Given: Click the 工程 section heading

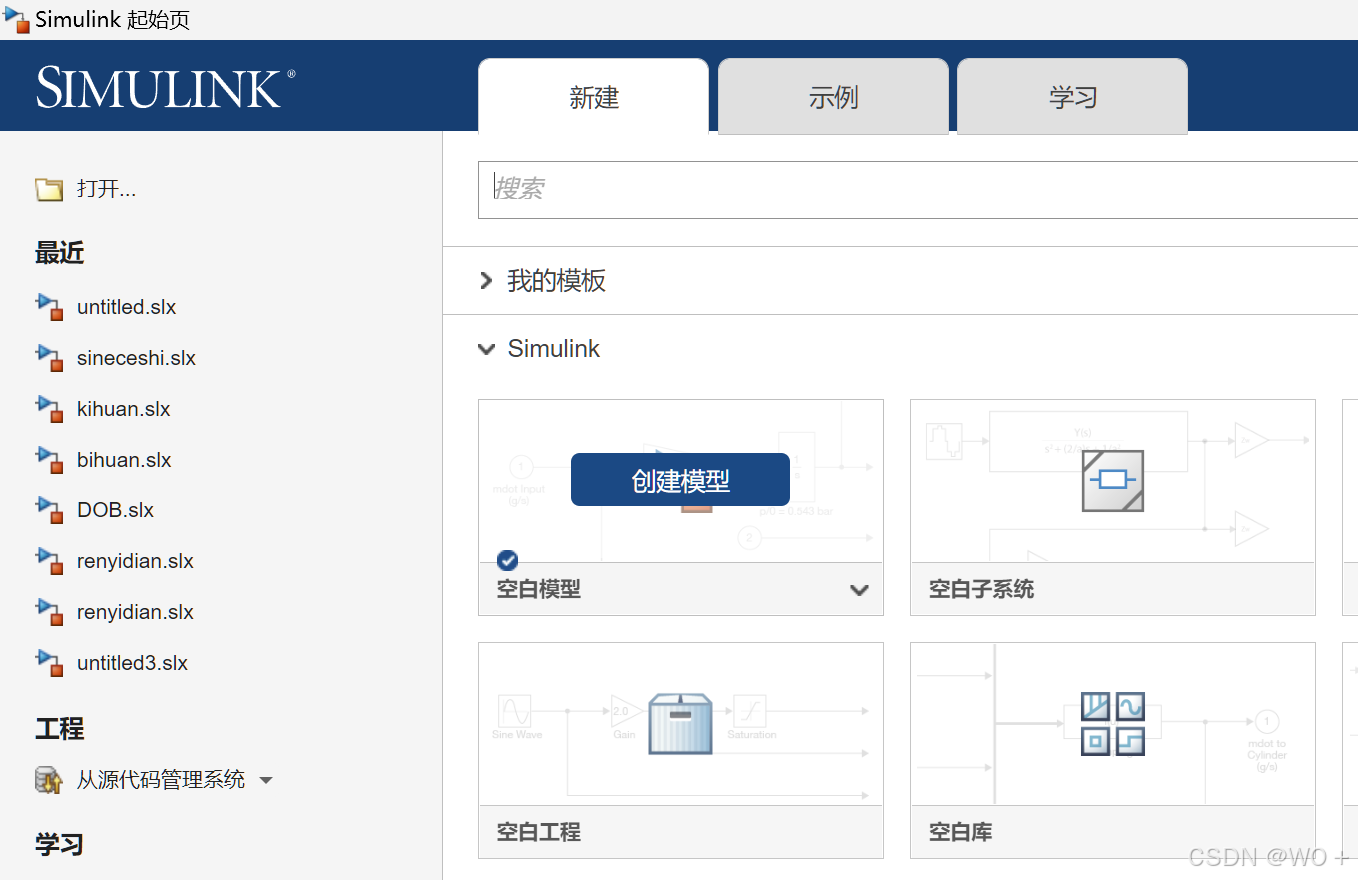Looking at the screenshot, I should (60, 729).
